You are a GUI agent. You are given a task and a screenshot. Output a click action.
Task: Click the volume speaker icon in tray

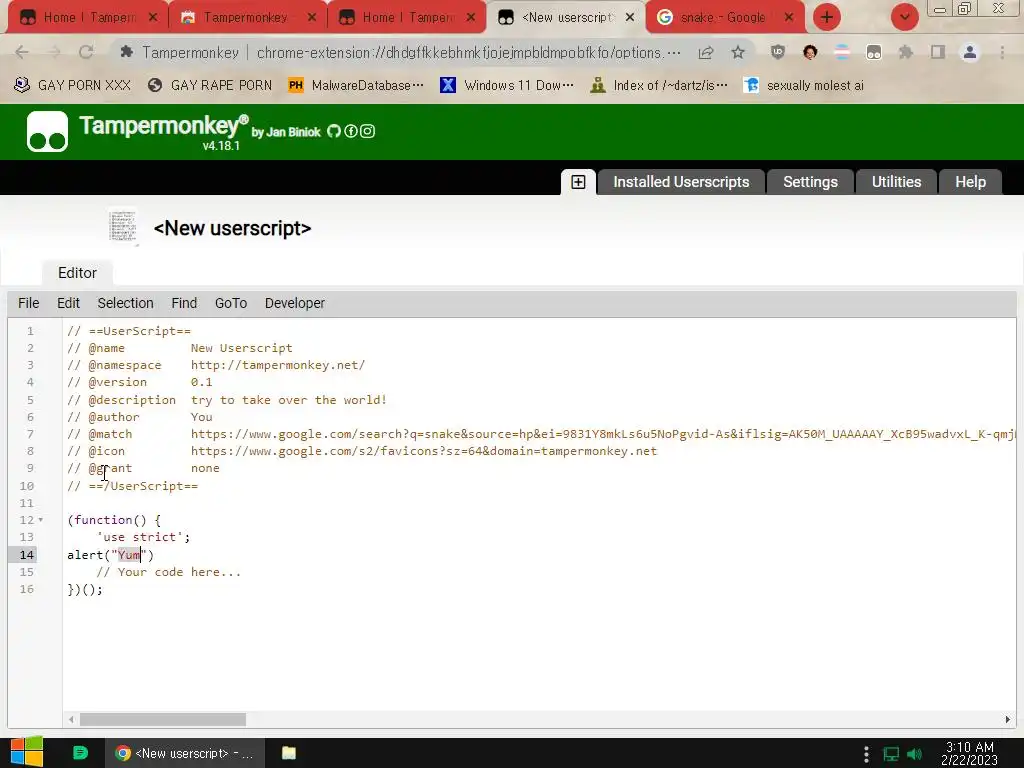click(915, 755)
